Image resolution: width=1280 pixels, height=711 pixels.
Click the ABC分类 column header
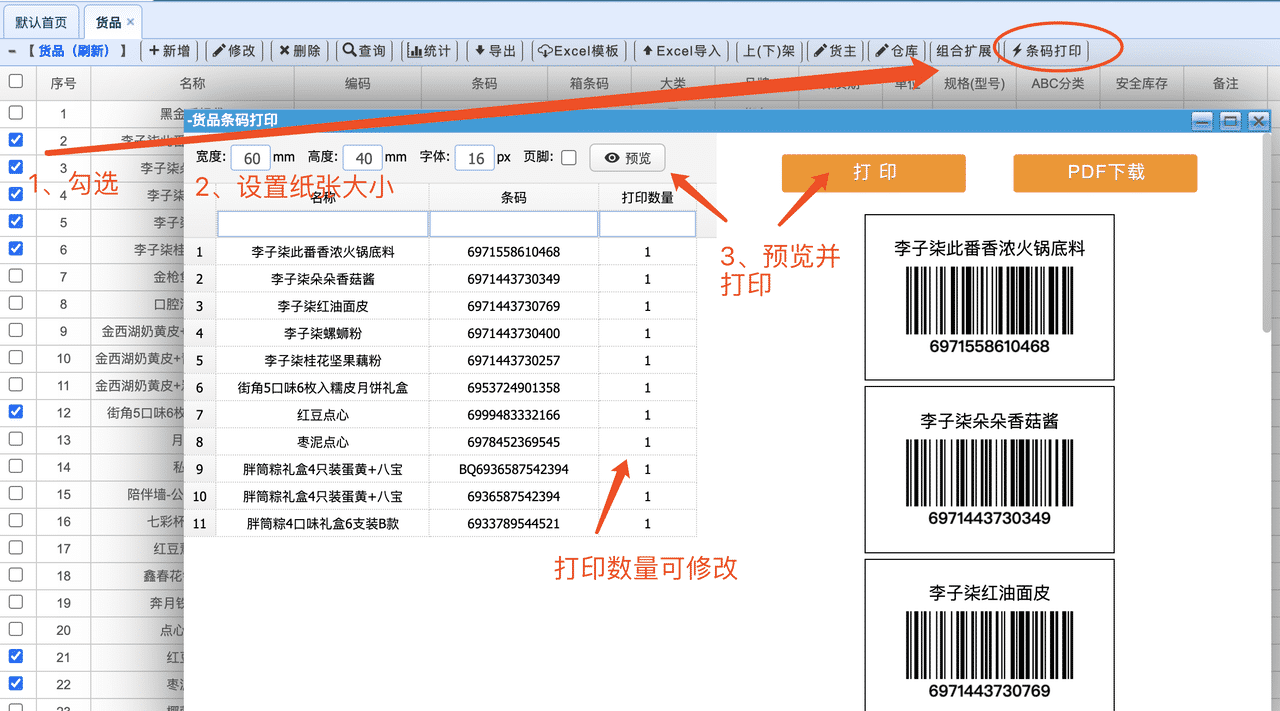point(1058,84)
